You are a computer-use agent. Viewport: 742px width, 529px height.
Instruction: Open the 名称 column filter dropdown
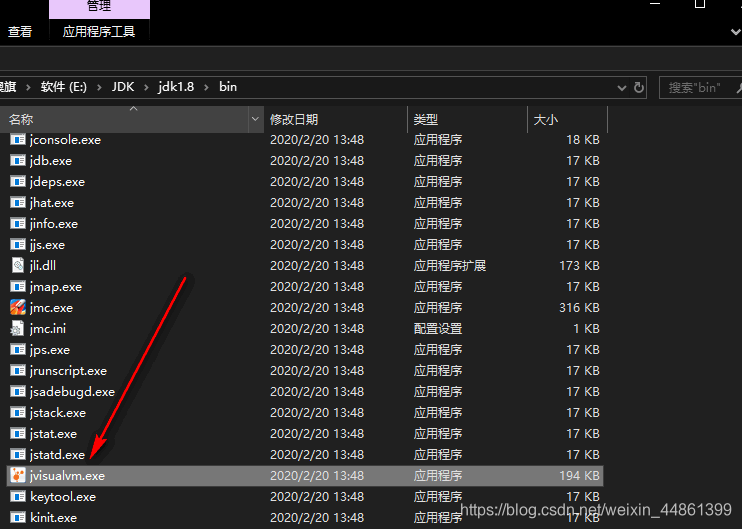(x=256, y=119)
